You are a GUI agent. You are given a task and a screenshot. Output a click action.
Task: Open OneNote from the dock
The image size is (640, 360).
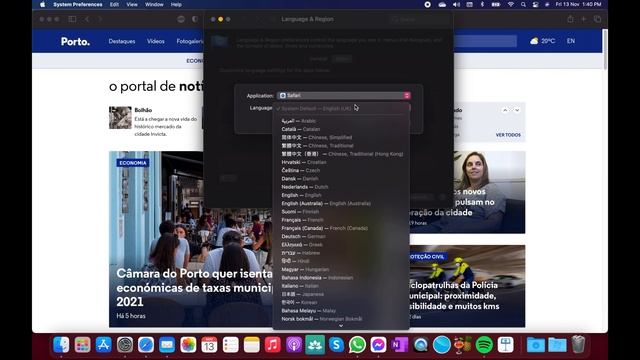click(400, 345)
